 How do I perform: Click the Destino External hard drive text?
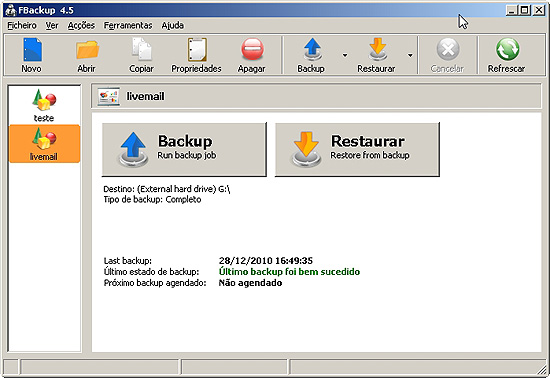coord(167,189)
